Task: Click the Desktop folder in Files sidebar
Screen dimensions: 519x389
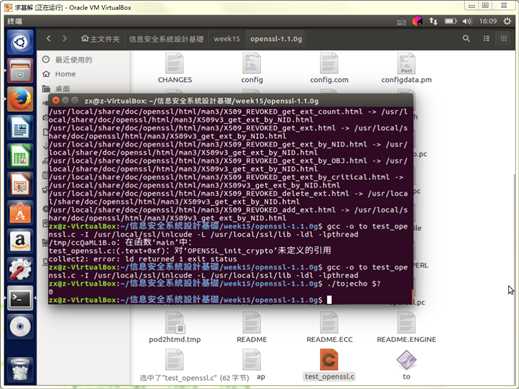Action: coord(57,88)
